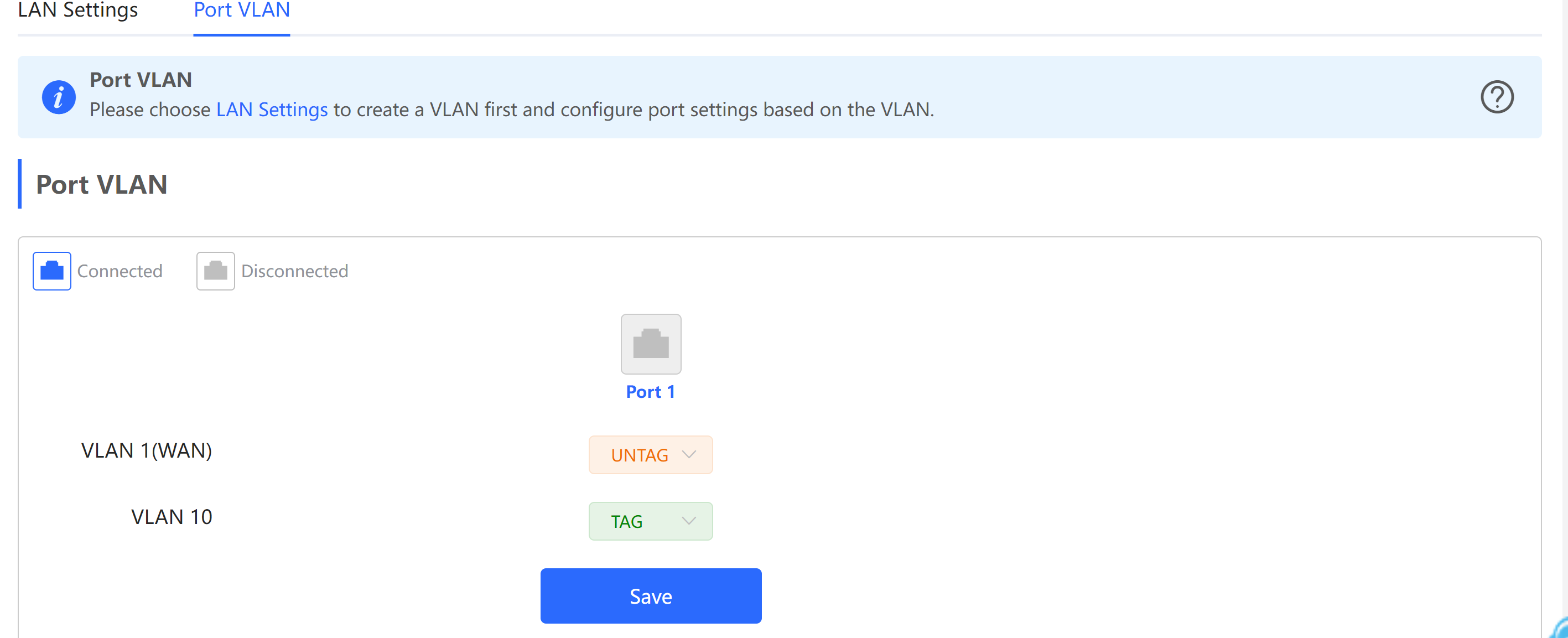Click the Port 1 label

[x=651, y=392]
